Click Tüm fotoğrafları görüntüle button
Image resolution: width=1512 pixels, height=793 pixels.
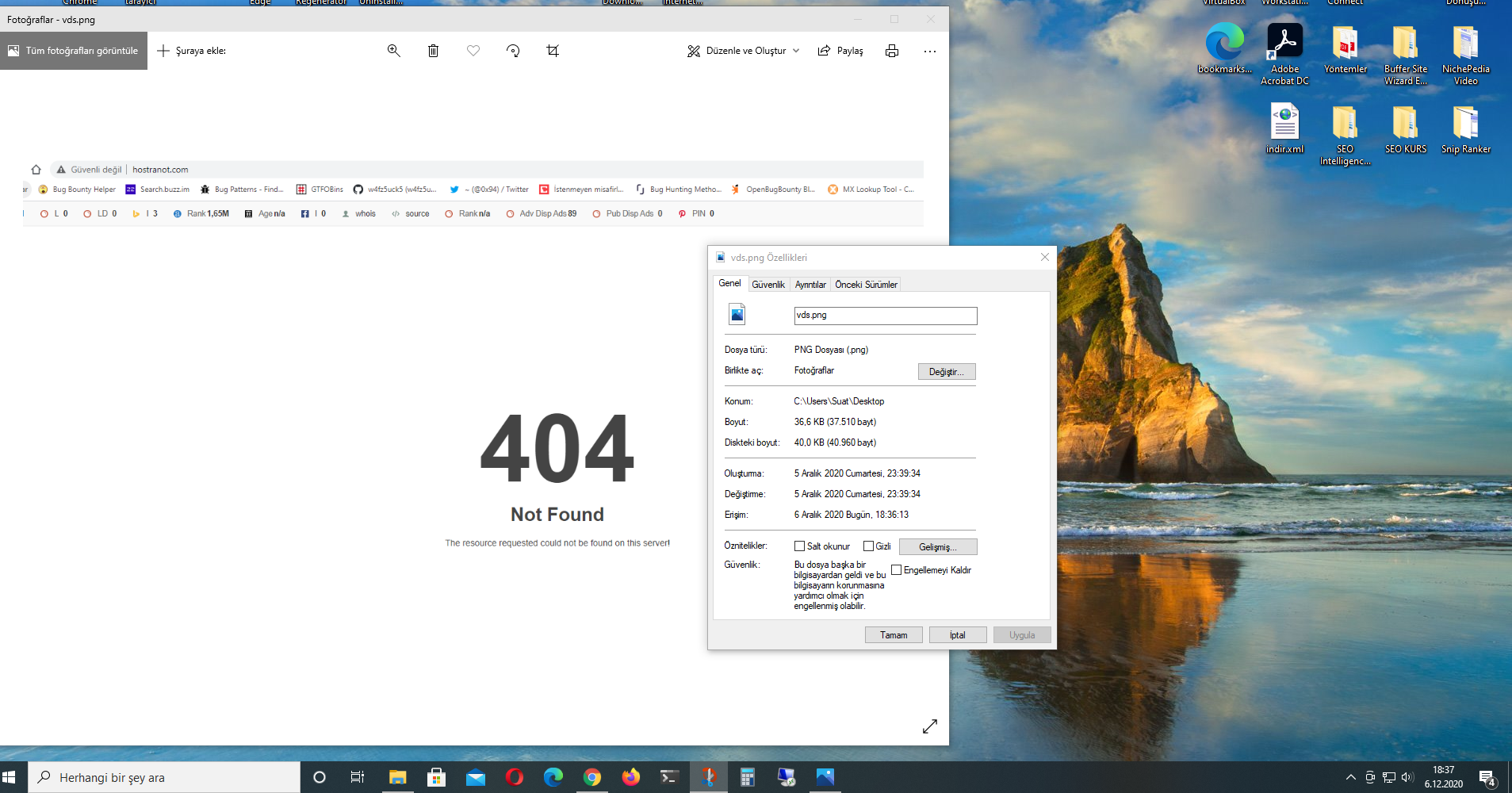pos(74,51)
